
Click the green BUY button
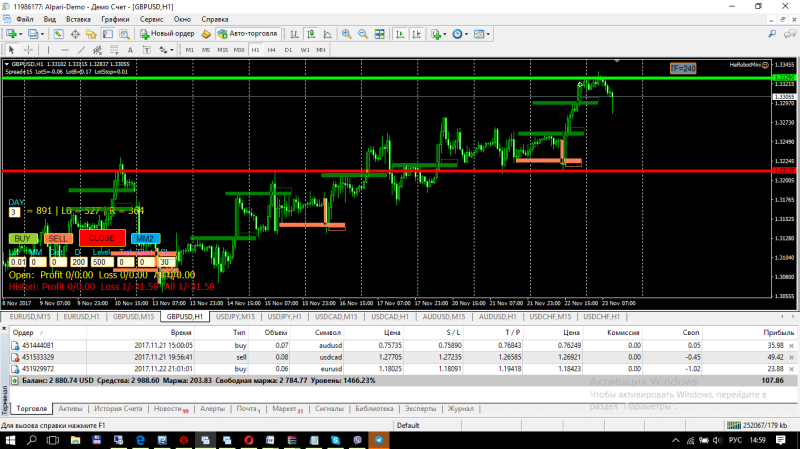click(x=22, y=238)
